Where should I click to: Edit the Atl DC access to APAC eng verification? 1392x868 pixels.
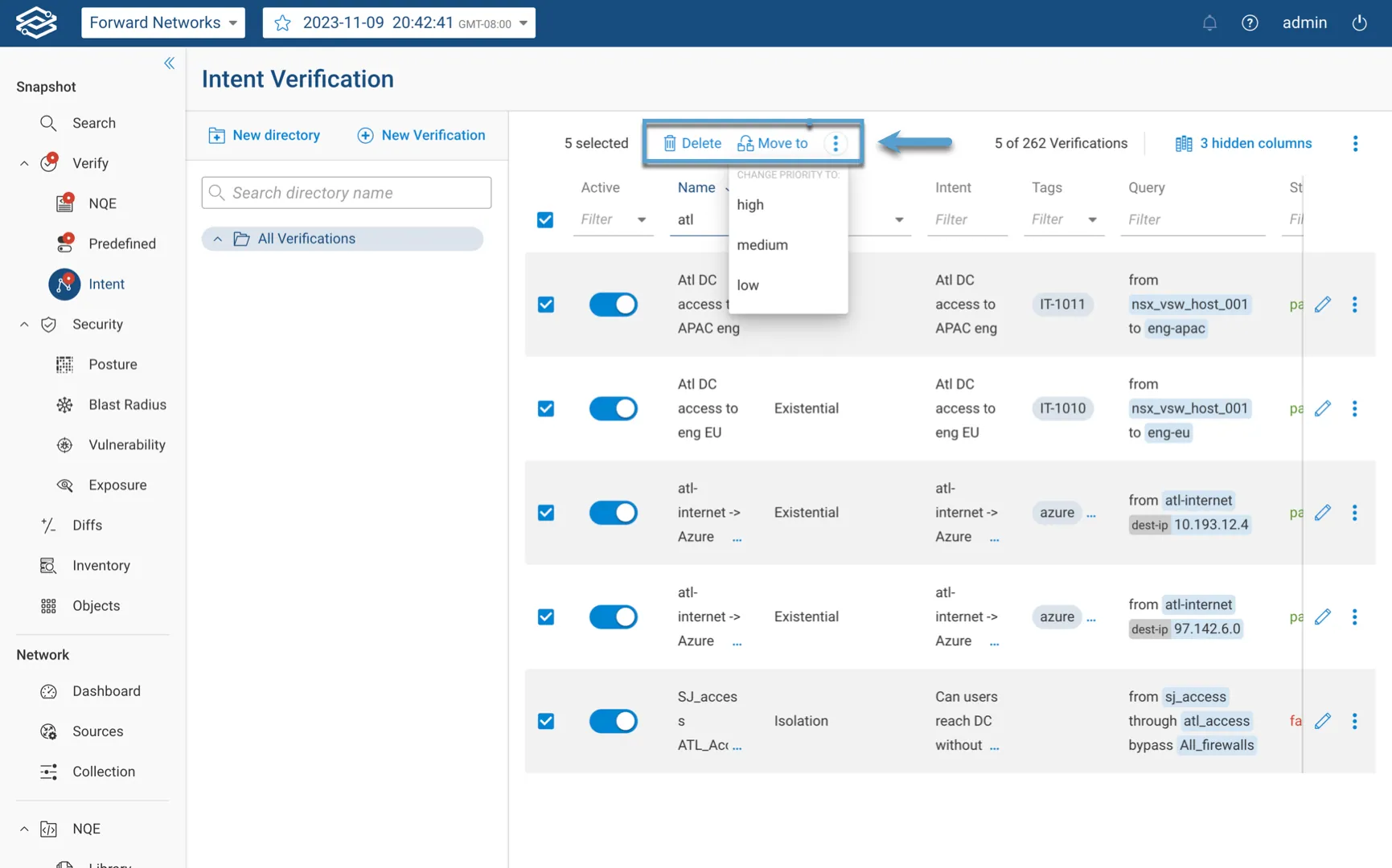1323,305
